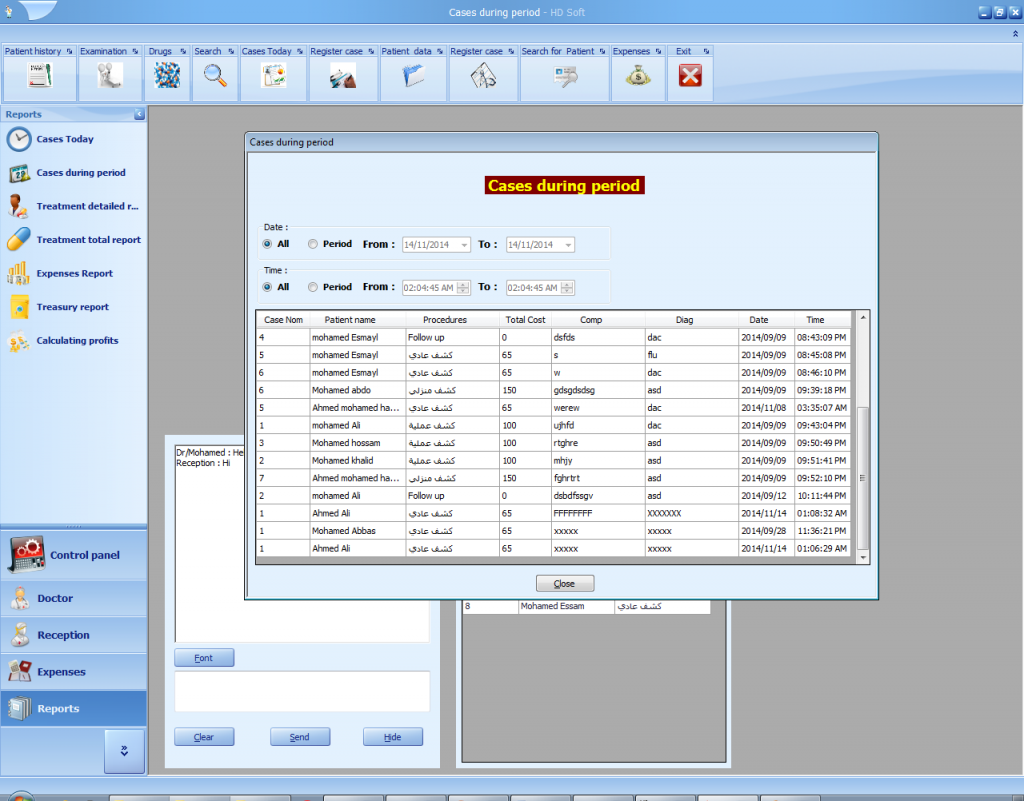Sort table by Total Cost column
The width and height of the screenshot is (1024, 801).
[525, 320]
